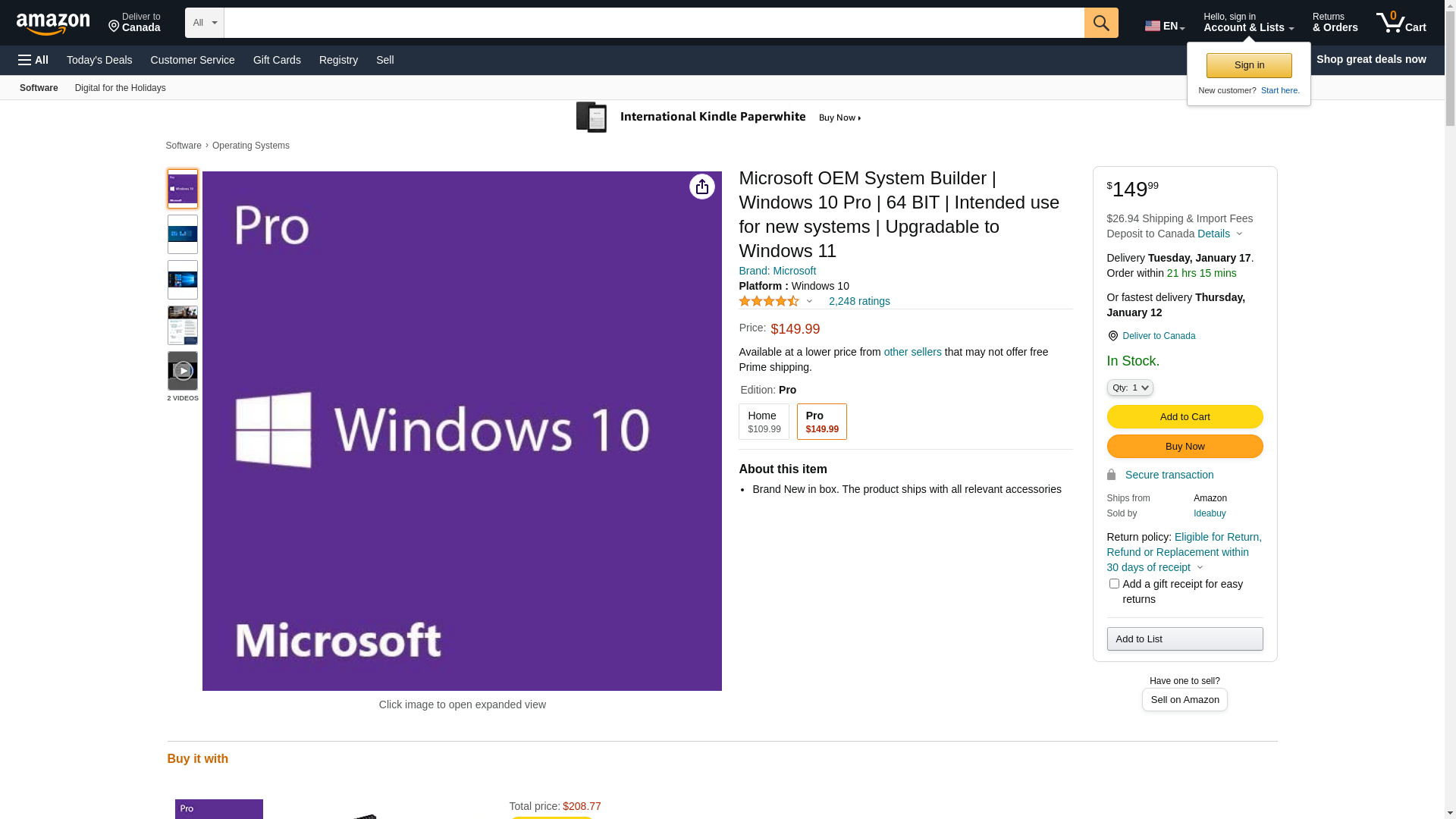Screen dimensions: 1456x819
Task: Open the other sellers link
Action: [x=912, y=352]
